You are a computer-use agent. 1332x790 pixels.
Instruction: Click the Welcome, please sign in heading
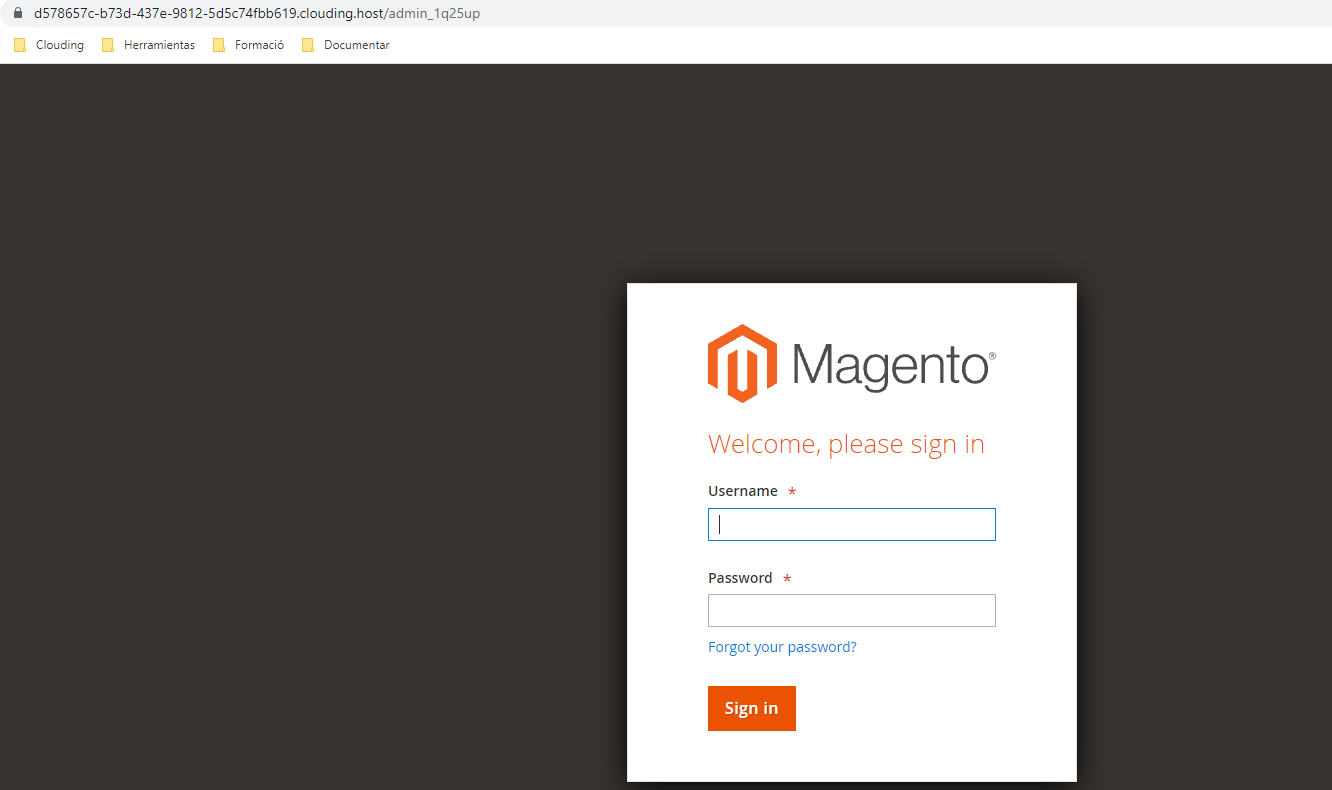click(x=846, y=444)
